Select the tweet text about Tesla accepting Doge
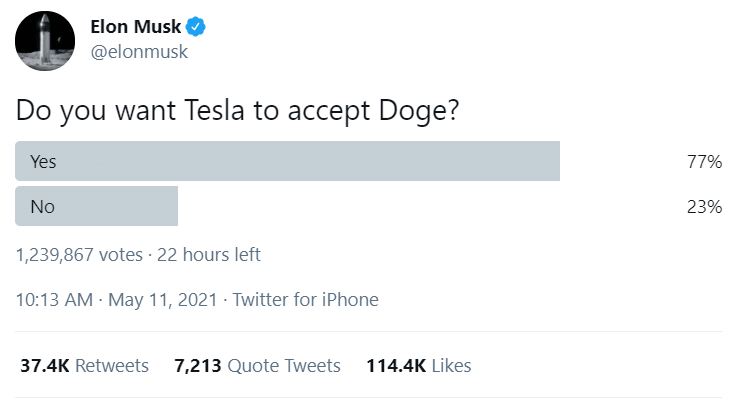Image resolution: width=738 pixels, height=400 pixels. coord(237,111)
